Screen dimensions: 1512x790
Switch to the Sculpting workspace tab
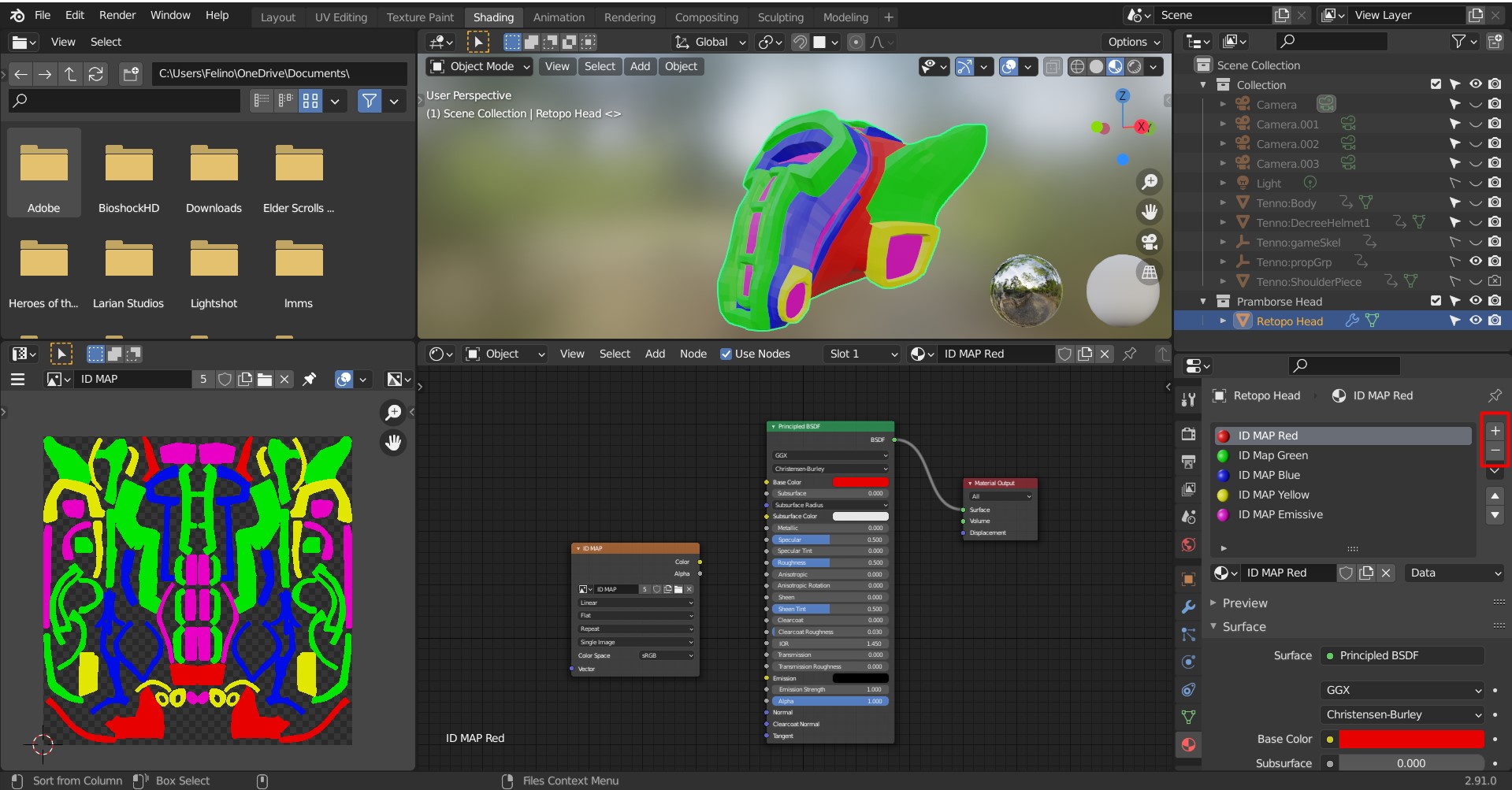pyautogui.click(x=781, y=17)
